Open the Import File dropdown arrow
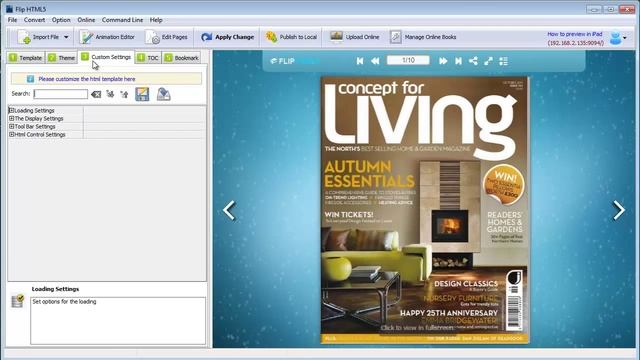Viewport: 640px width, 360px height. coord(66,37)
